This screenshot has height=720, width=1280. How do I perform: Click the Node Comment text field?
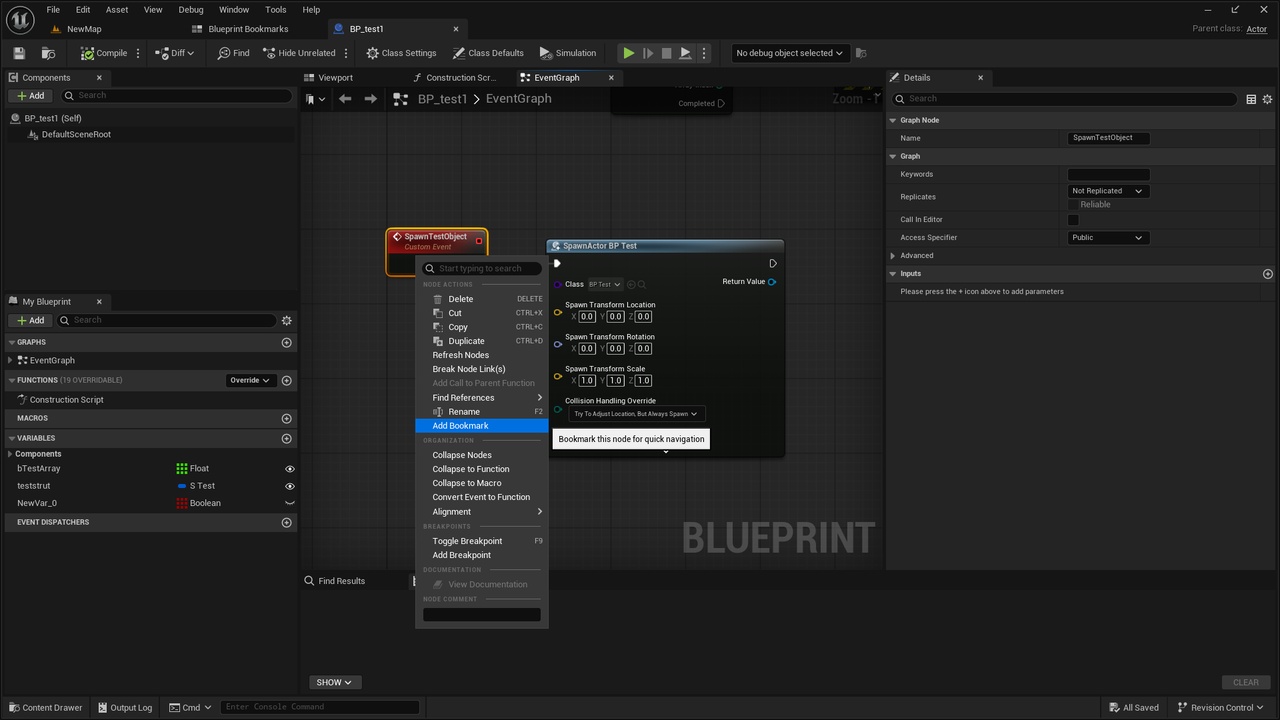coord(482,615)
